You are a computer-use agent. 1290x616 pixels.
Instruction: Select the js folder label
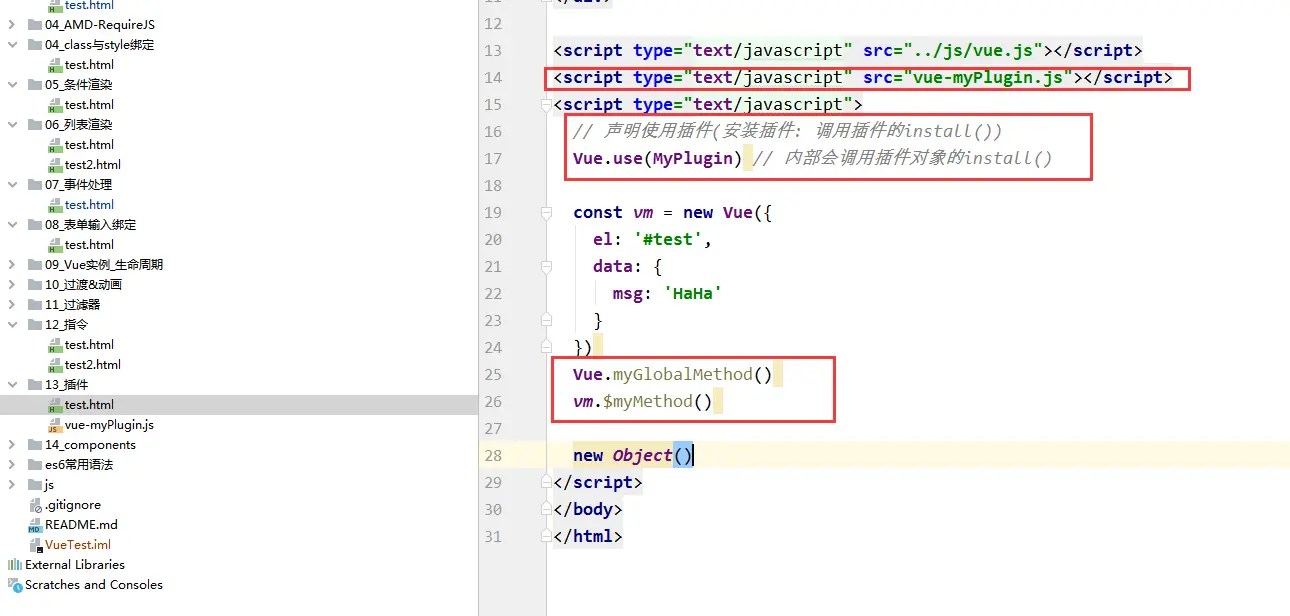click(x=50, y=485)
